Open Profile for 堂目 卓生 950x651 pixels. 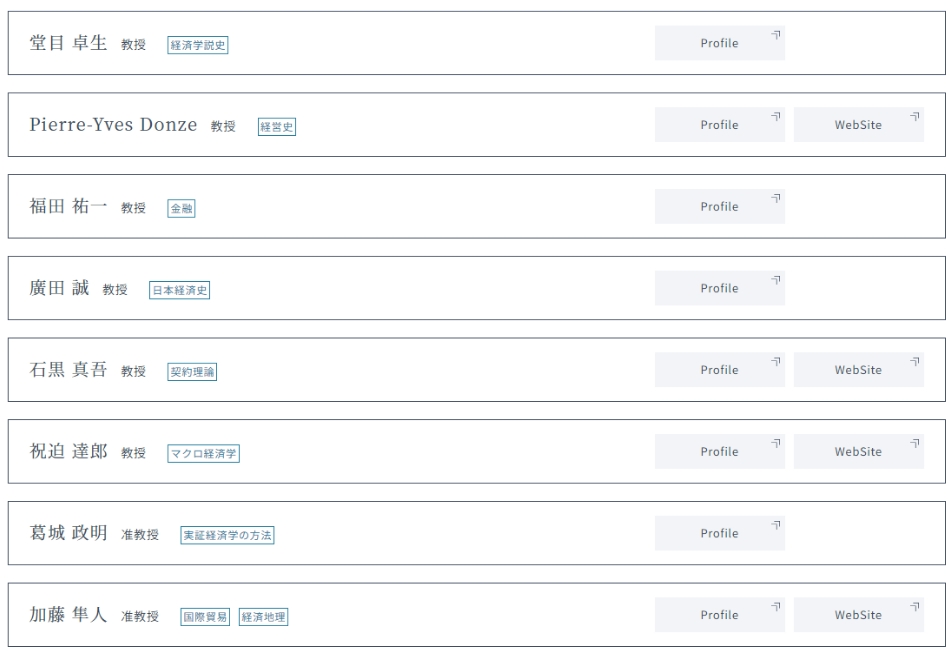point(720,43)
